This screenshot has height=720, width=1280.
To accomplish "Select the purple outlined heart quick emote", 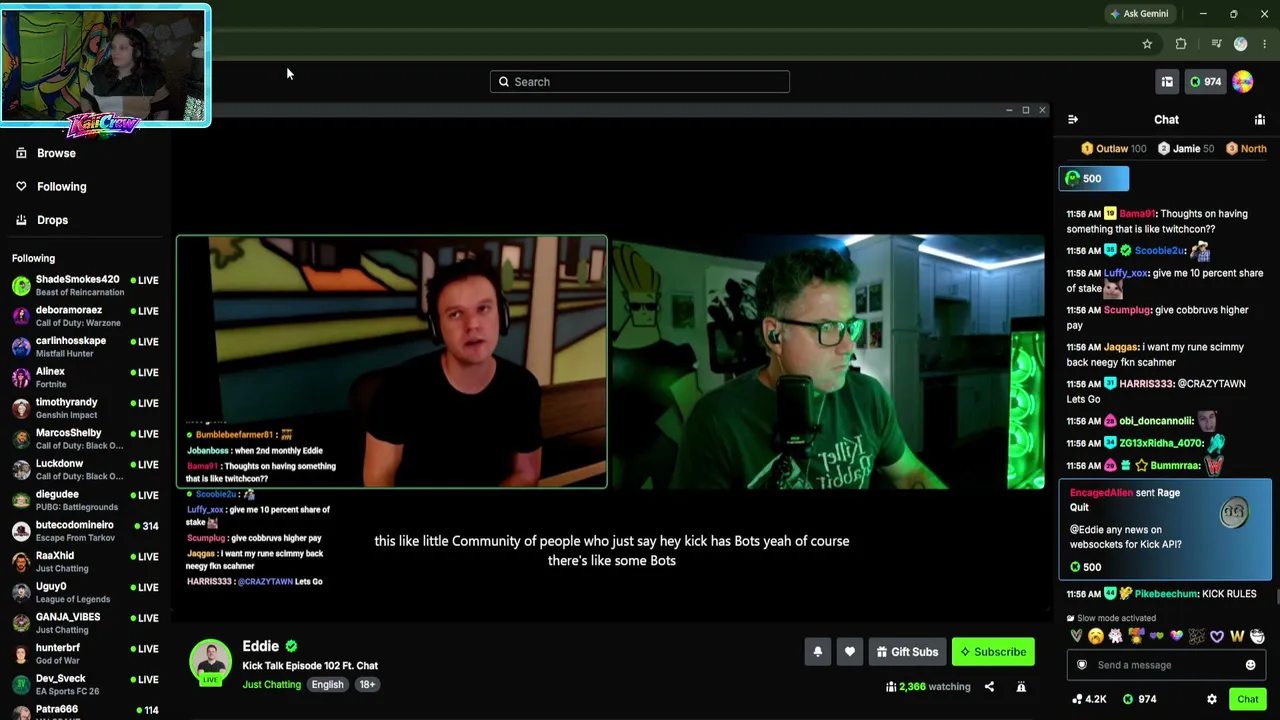I will coord(1217,636).
